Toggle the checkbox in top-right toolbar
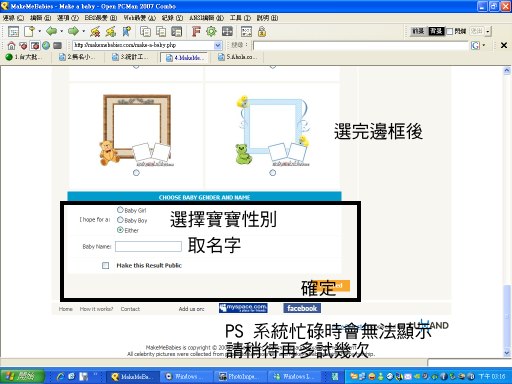 [x=450, y=31]
